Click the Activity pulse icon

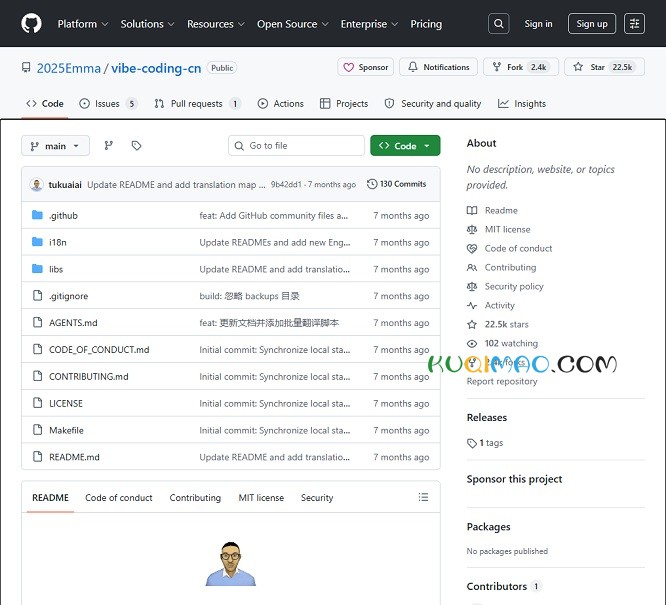pos(472,305)
